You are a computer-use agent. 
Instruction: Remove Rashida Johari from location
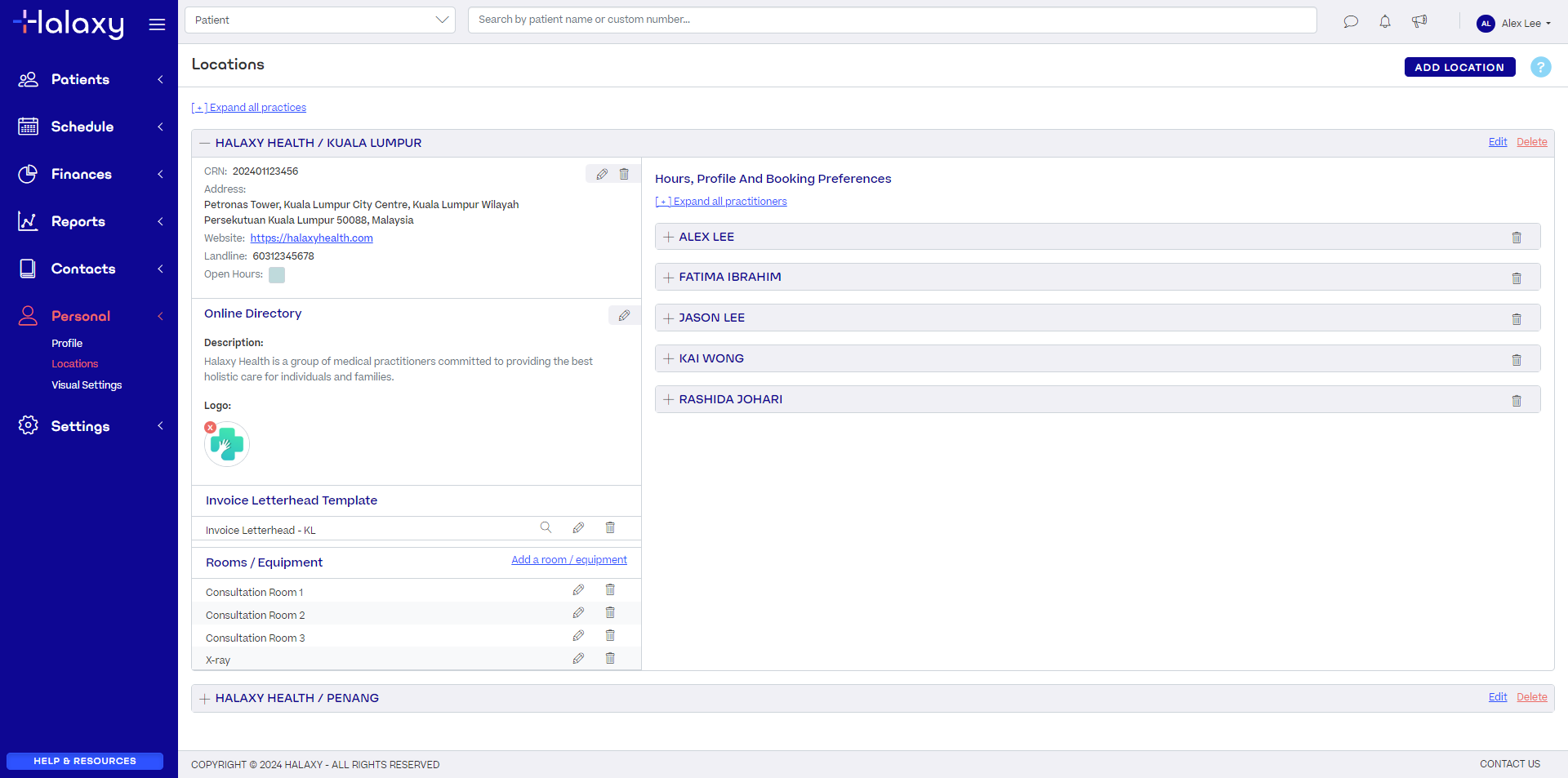tap(1517, 401)
